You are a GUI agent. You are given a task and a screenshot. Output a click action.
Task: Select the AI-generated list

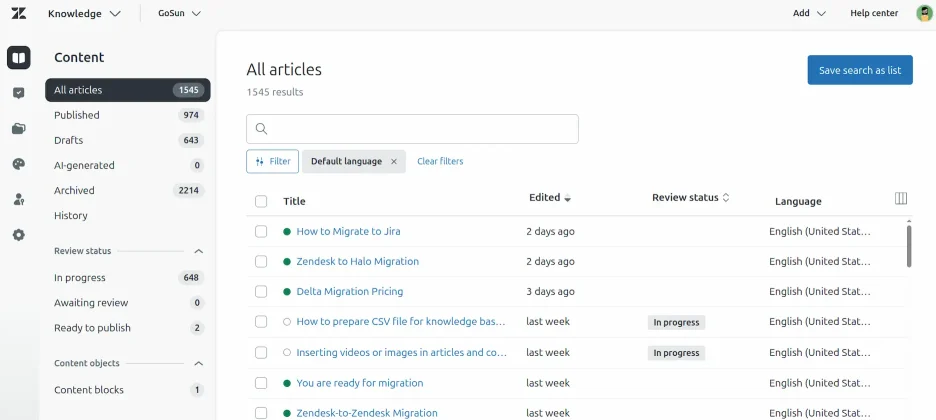click(128, 165)
